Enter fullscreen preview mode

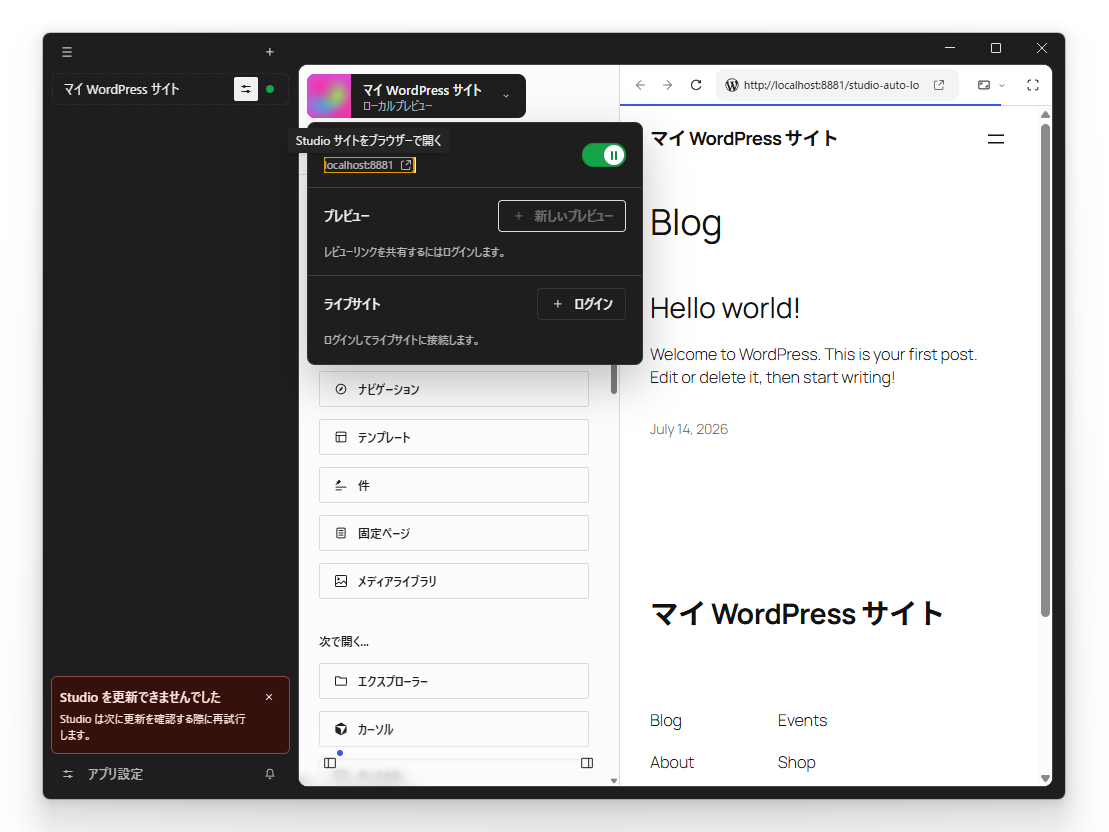click(x=1033, y=85)
